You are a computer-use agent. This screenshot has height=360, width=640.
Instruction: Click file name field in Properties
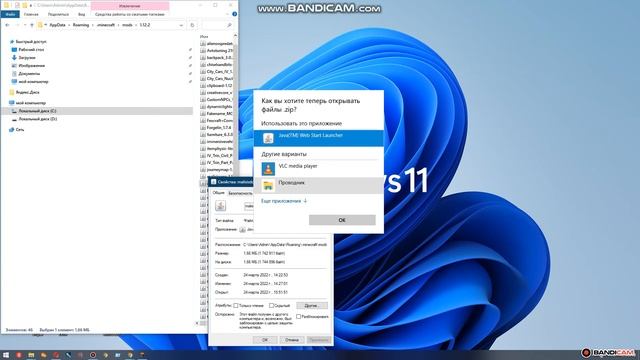tap(249, 206)
